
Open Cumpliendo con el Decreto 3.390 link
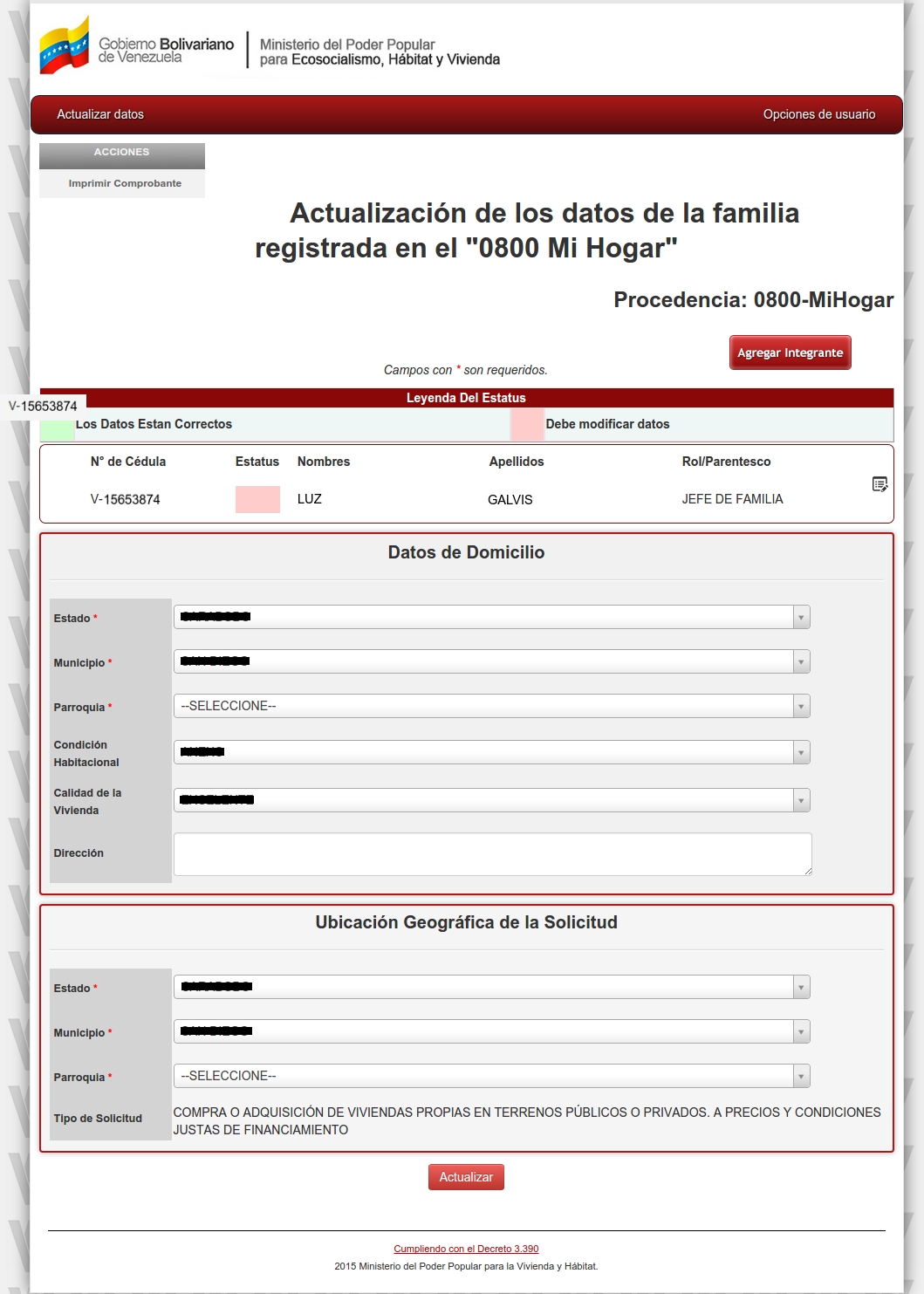466,1249
